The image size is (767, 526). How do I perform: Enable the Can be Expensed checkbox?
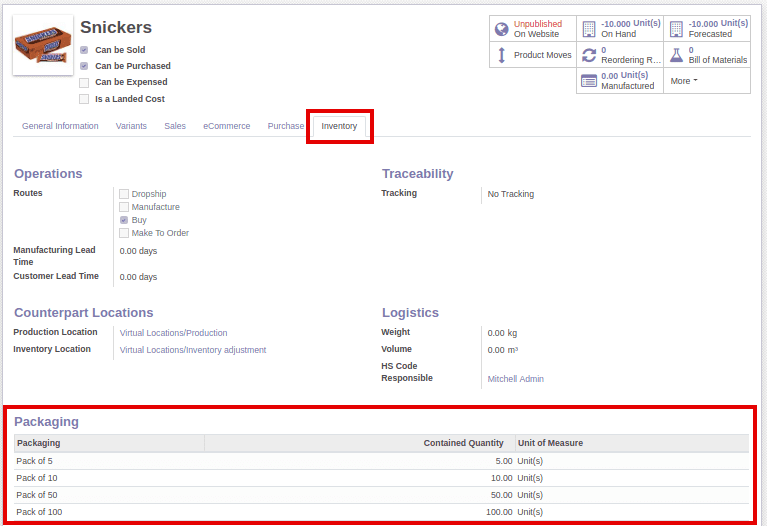click(84, 82)
